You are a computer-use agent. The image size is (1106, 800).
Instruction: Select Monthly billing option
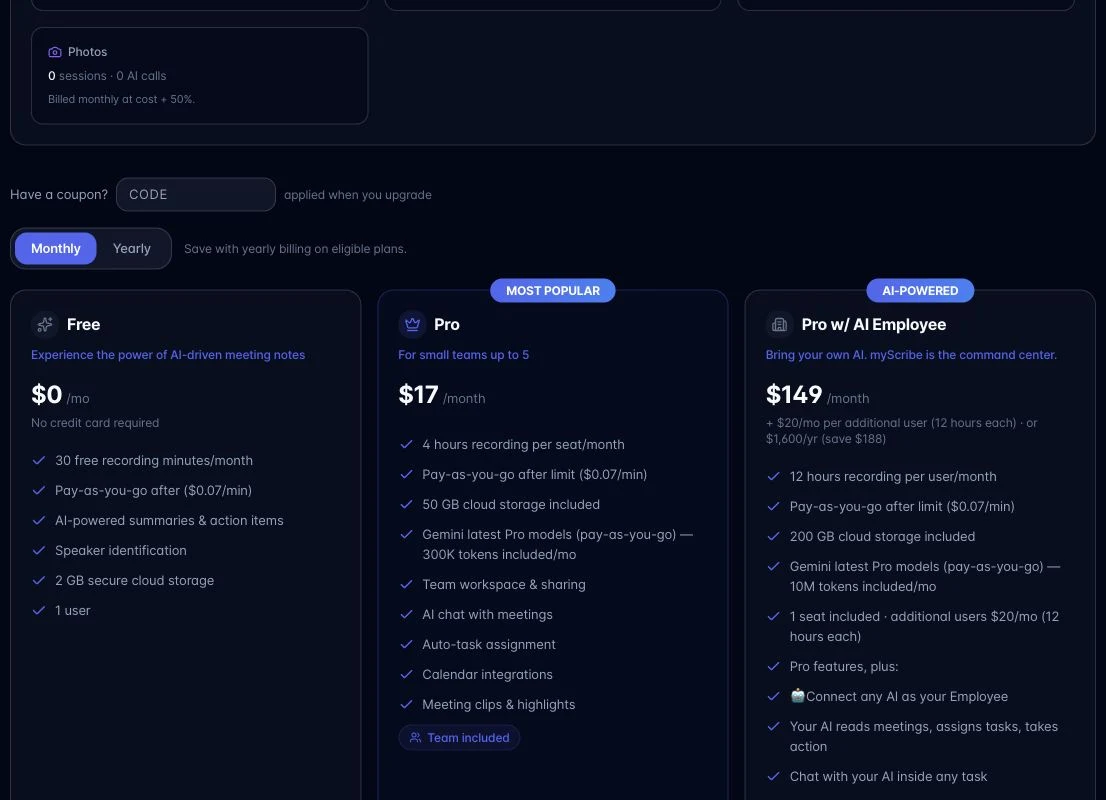click(x=56, y=248)
